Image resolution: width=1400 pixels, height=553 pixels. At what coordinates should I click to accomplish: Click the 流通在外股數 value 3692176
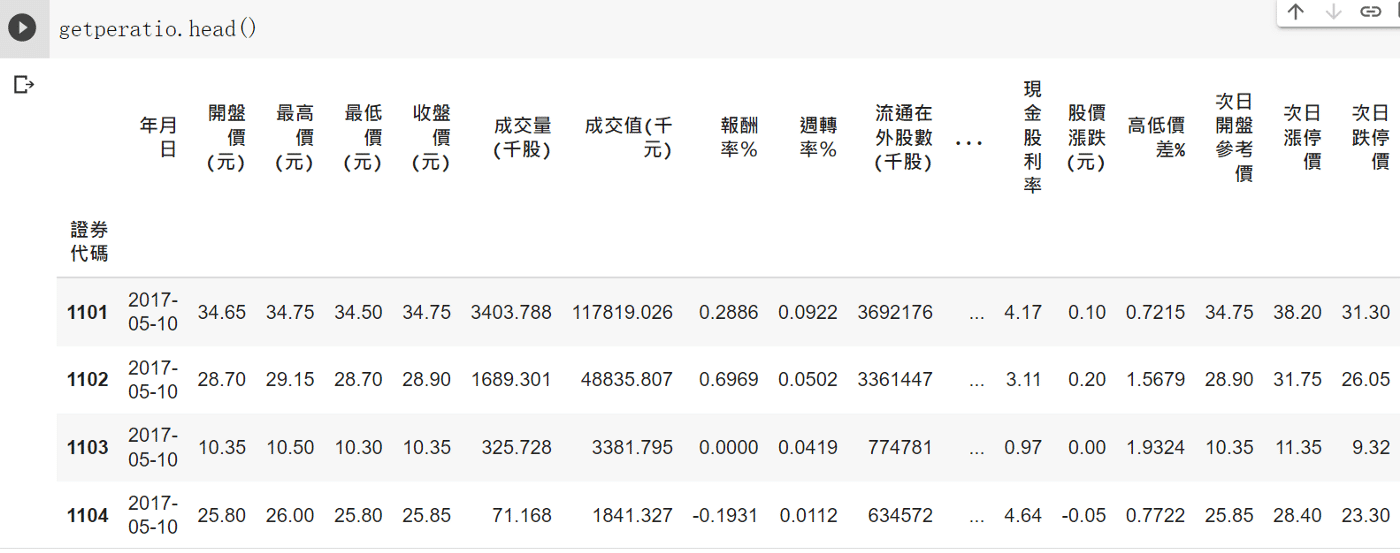click(x=894, y=313)
